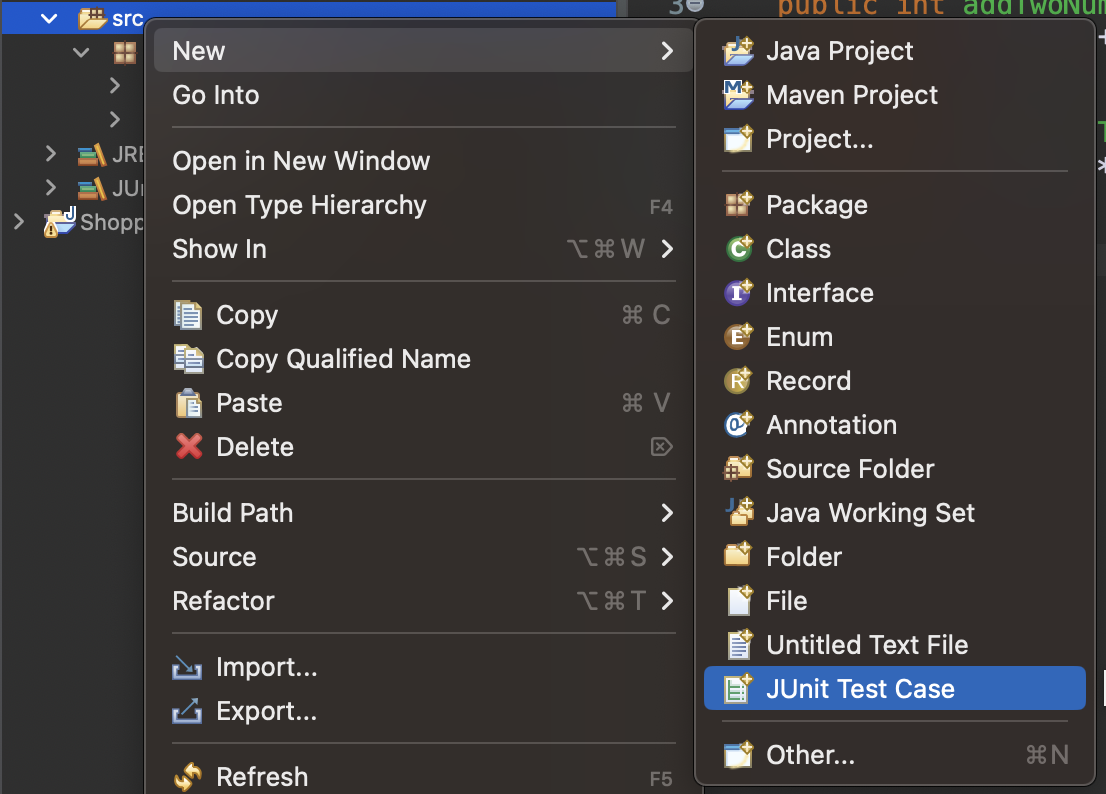Open the Refactor submenu arrow
This screenshot has height=794, width=1106.
pyautogui.click(x=667, y=601)
